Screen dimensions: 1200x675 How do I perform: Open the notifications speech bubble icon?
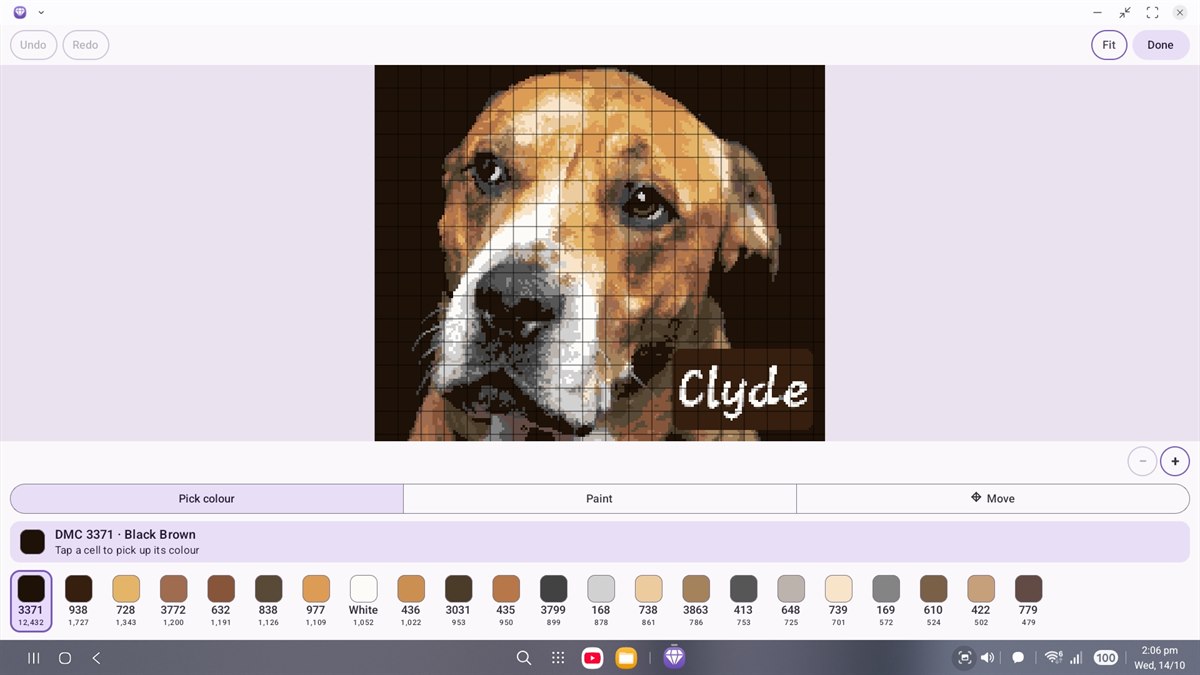pyautogui.click(x=1018, y=658)
